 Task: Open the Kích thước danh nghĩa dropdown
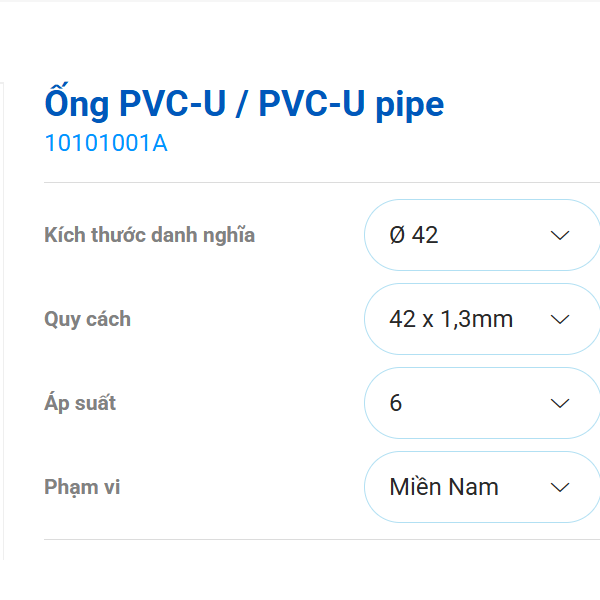click(x=482, y=235)
